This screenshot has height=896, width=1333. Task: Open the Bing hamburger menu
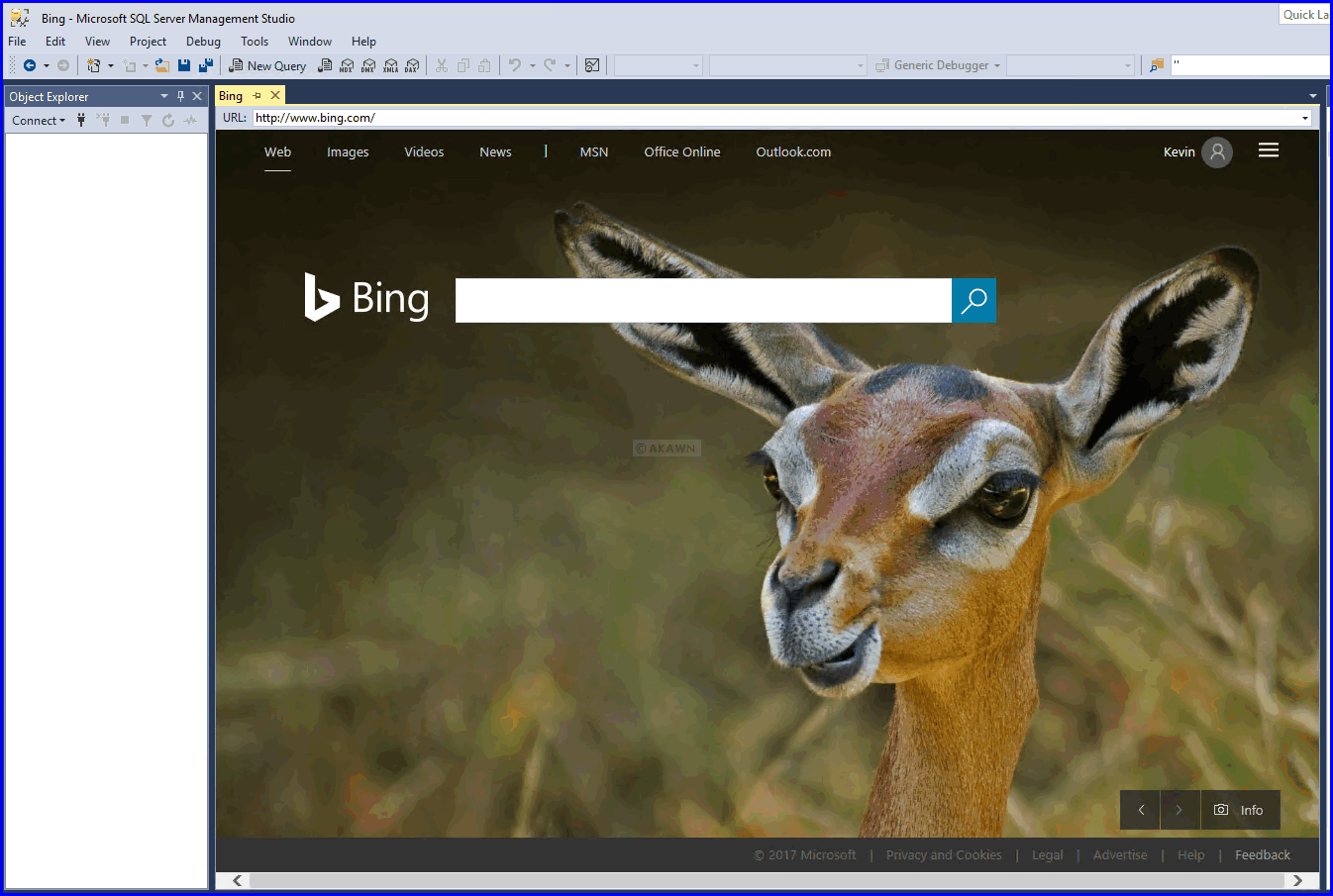[x=1269, y=150]
